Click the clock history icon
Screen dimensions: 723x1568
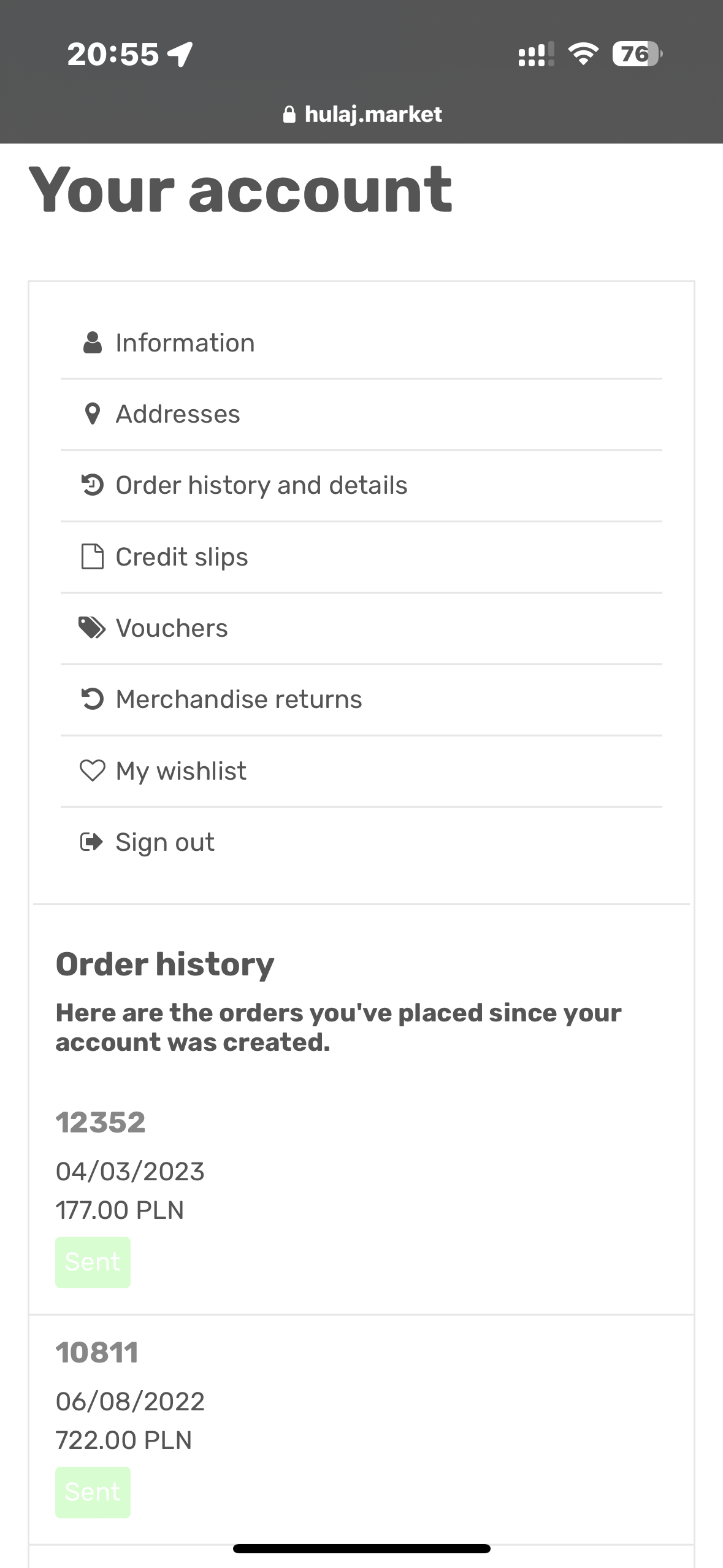tap(92, 485)
